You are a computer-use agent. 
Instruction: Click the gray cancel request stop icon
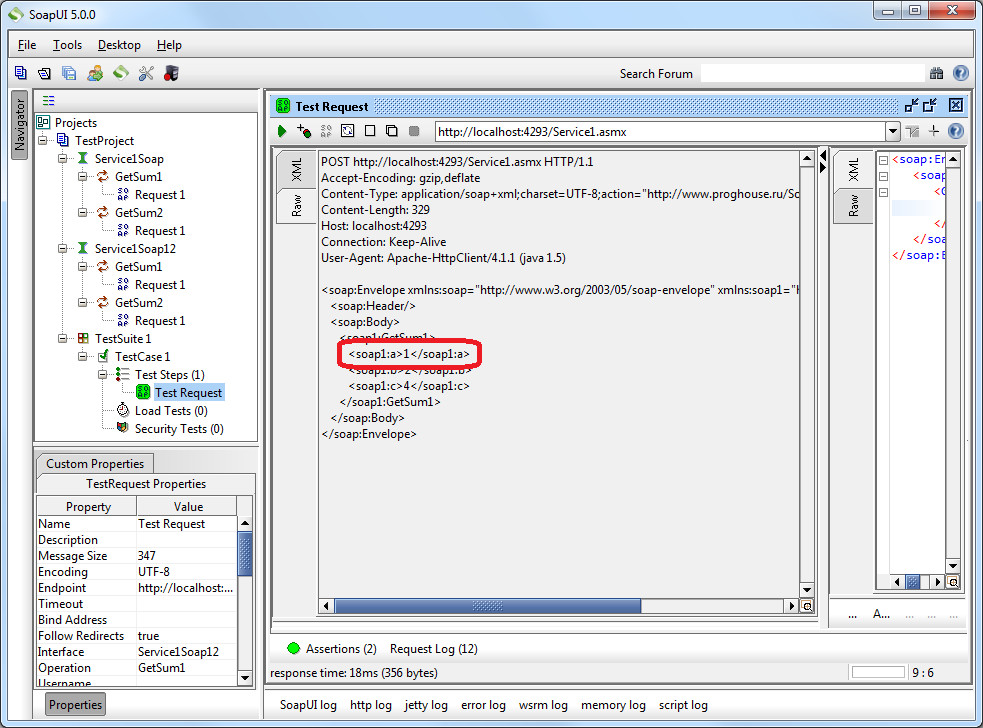coord(414,131)
